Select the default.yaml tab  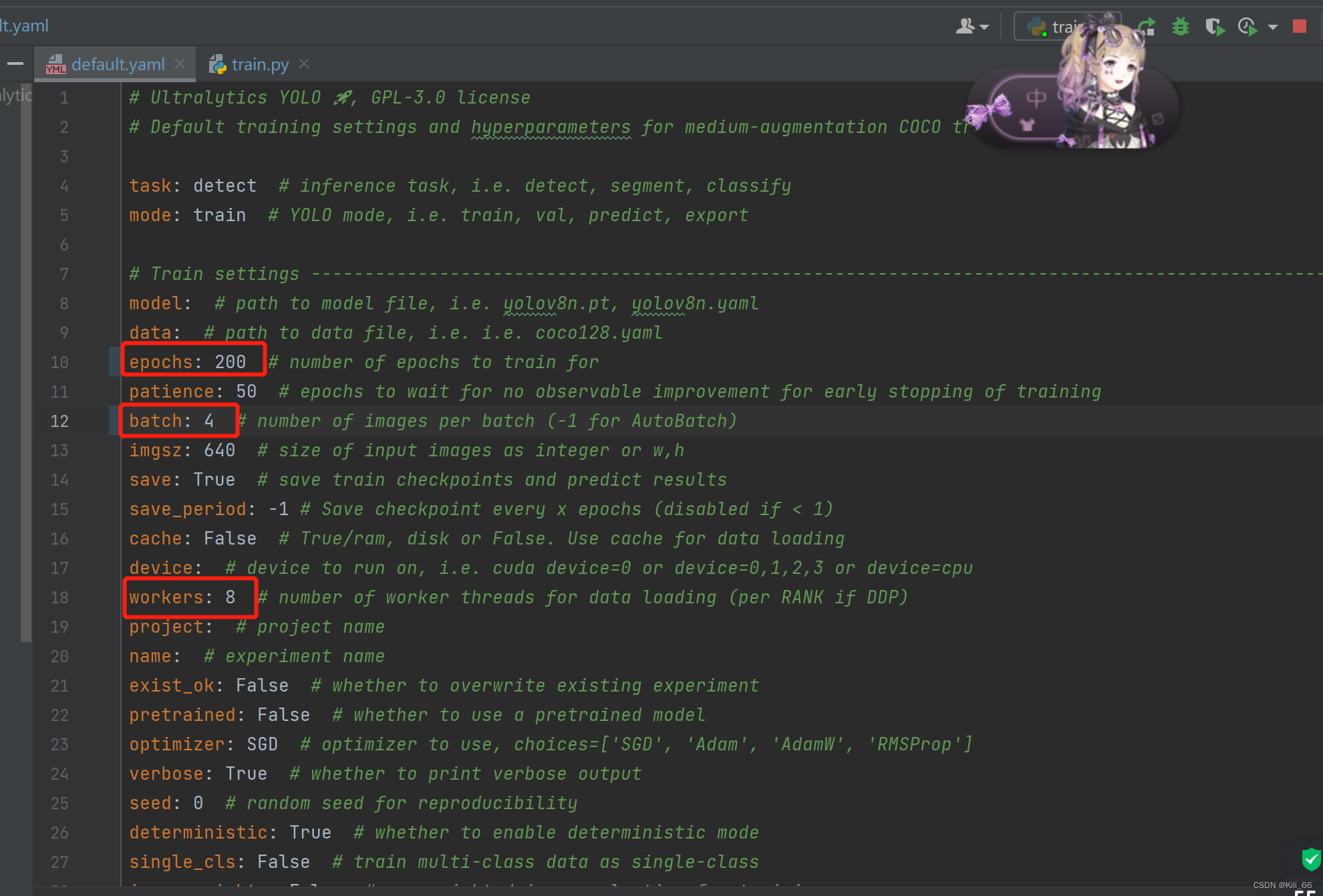(118, 64)
